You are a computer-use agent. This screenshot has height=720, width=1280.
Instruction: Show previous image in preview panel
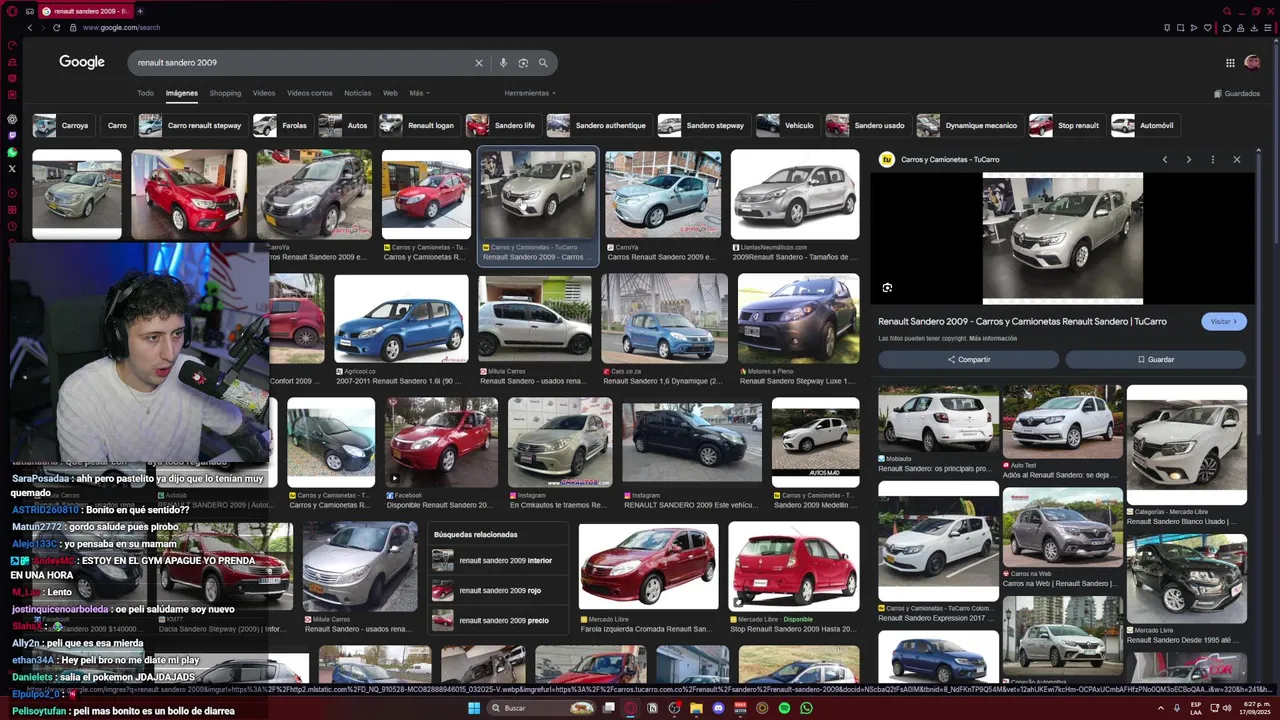tap(1164, 159)
